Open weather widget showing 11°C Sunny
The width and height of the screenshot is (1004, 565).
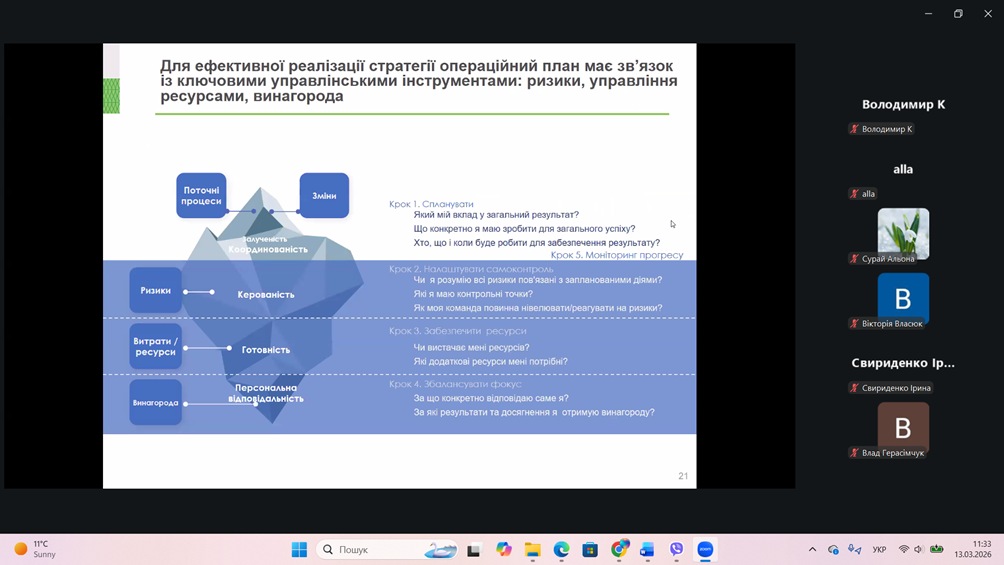tap(36, 549)
